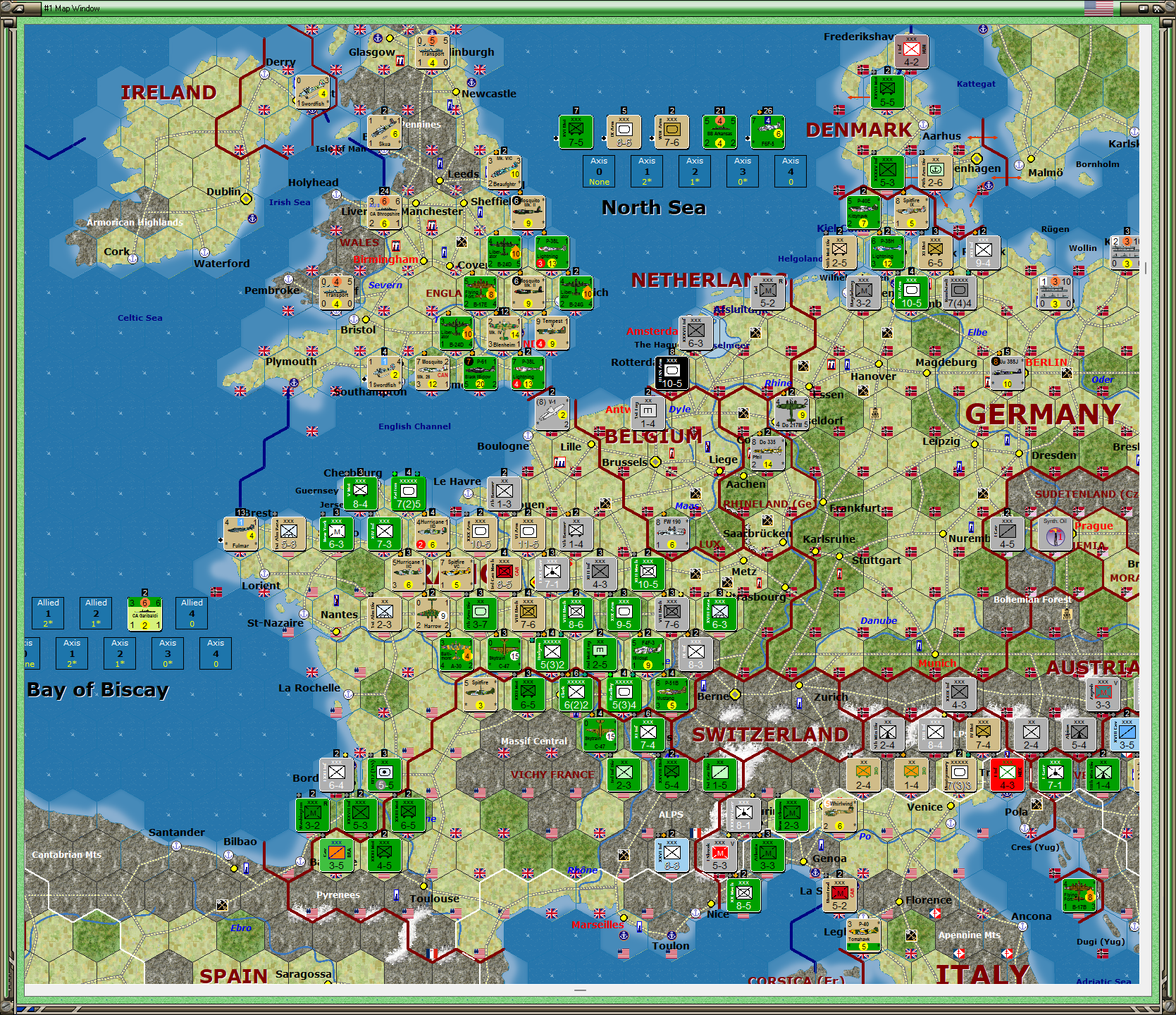The width and height of the screenshot is (1176, 1015).
Task: Select gray 1-3 counter at Le Havre
Action: 504,493
